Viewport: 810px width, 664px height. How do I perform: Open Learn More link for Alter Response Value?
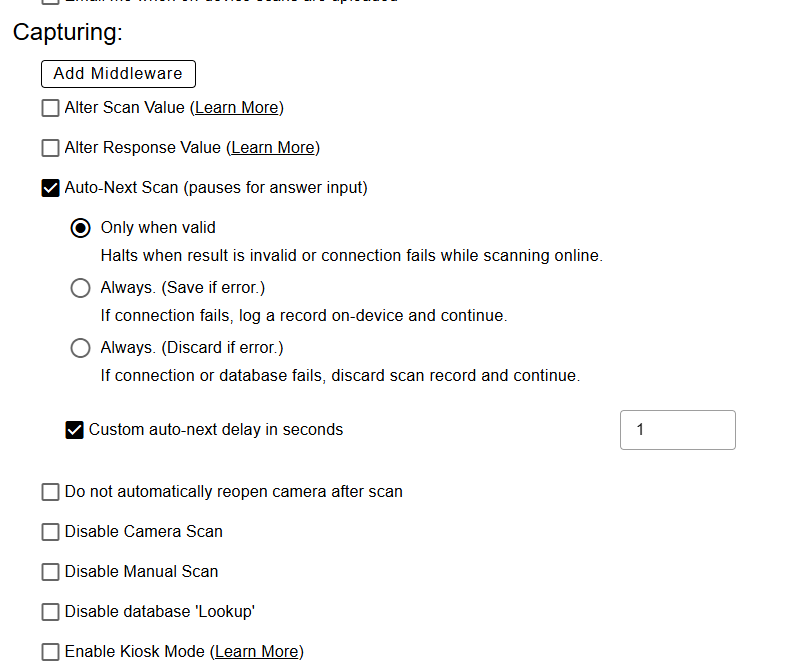pos(273,148)
